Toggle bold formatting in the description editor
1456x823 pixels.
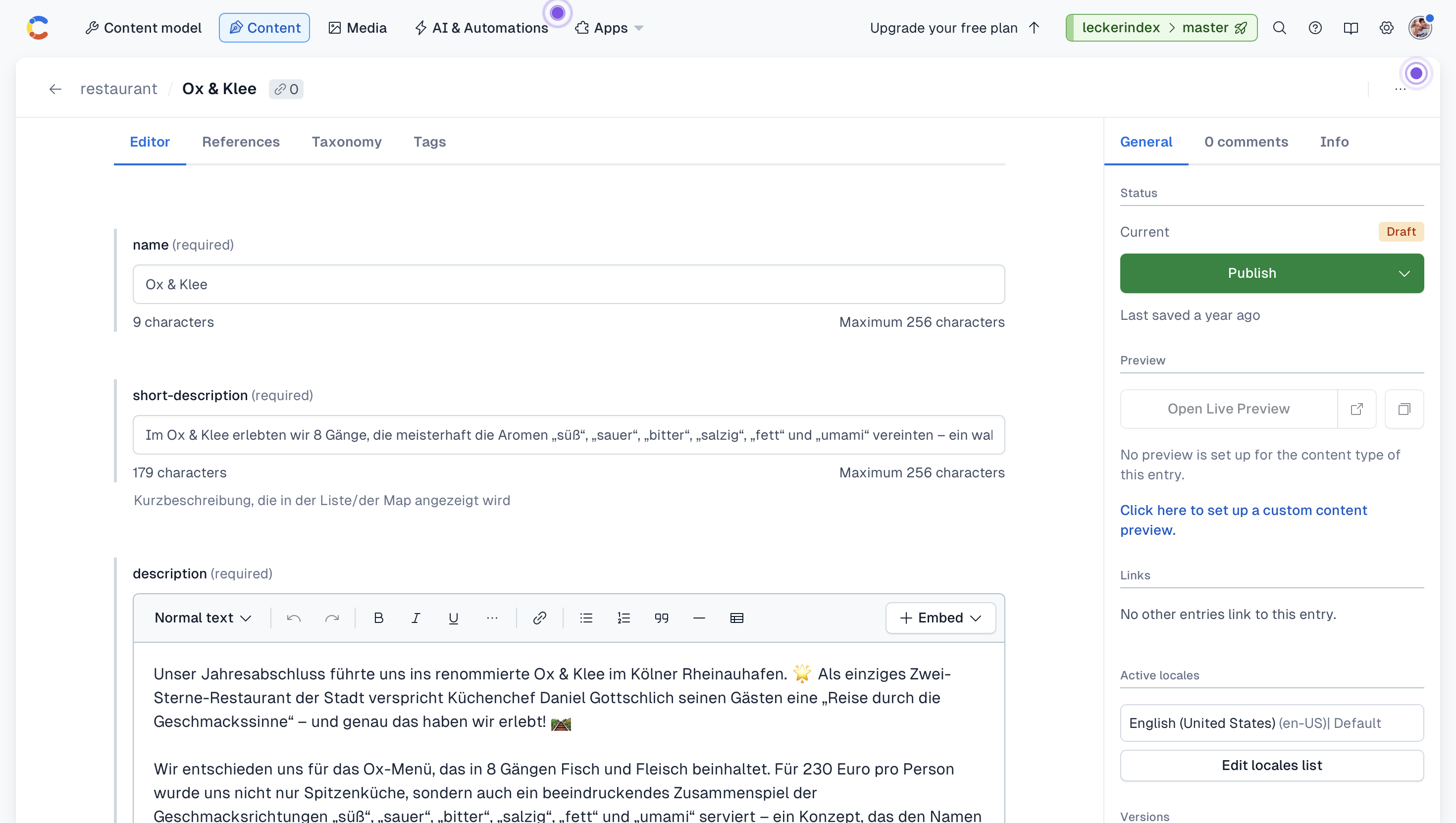(x=378, y=618)
